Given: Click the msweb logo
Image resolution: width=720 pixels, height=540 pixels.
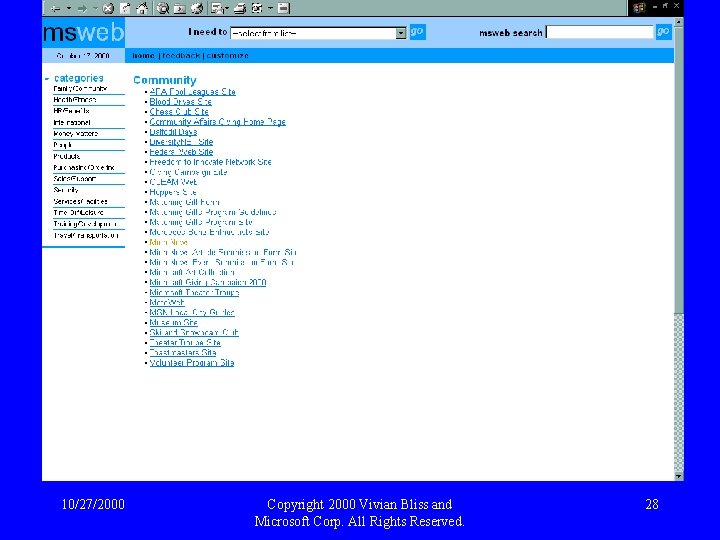Looking at the screenshot, I should [84, 33].
